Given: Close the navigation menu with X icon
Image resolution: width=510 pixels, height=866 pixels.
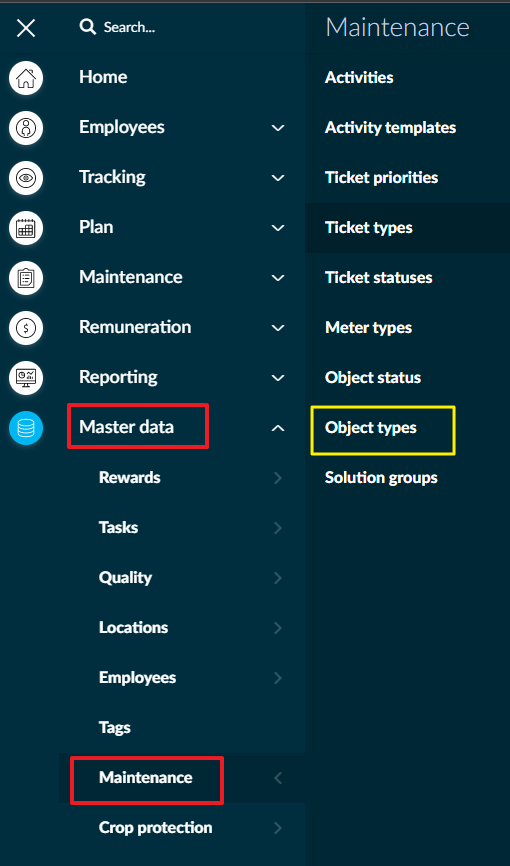Looking at the screenshot, I should point(26,28).
